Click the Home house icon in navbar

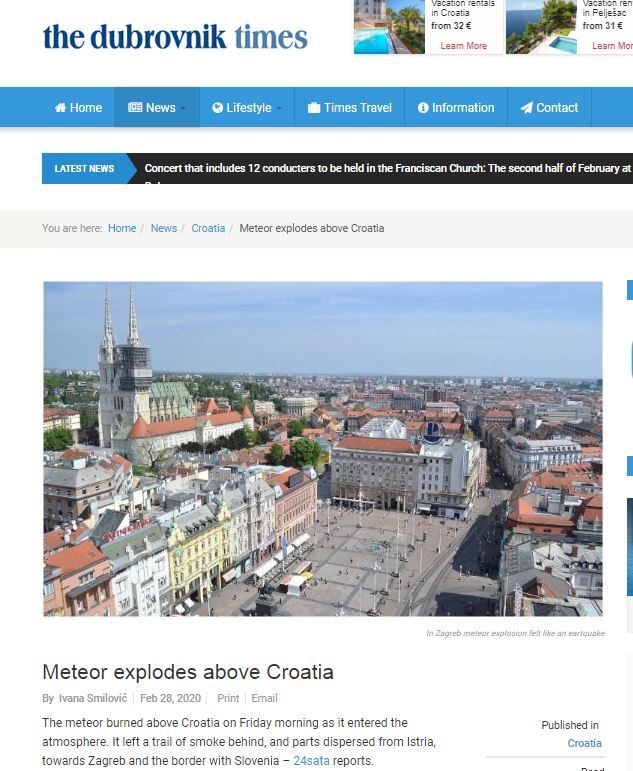tap(60, 108)
